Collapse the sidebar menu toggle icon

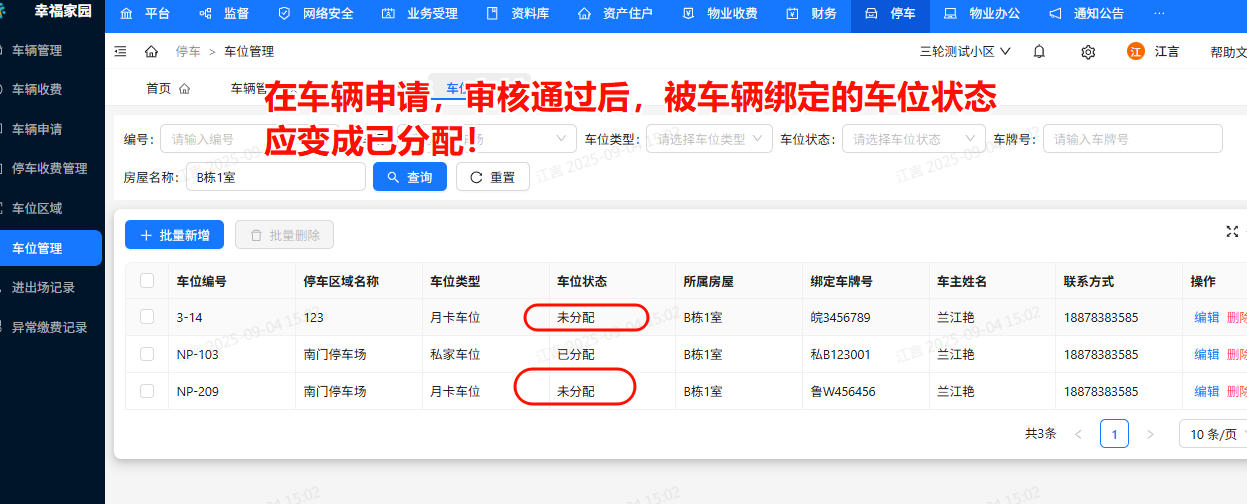pyautogui.click(x=121, y=51)
